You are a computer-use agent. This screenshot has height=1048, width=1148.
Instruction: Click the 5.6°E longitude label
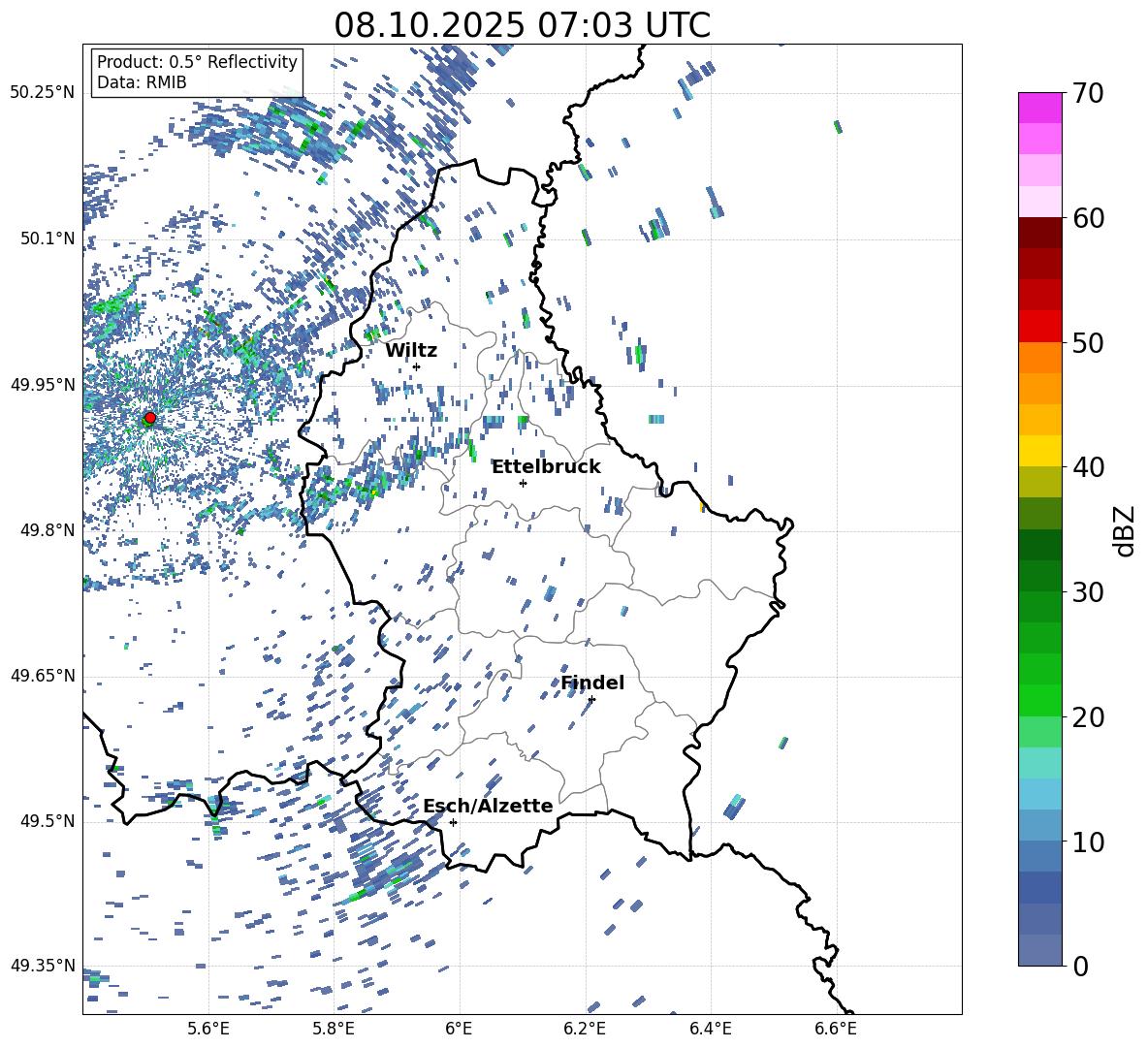tap(208, 1029)
